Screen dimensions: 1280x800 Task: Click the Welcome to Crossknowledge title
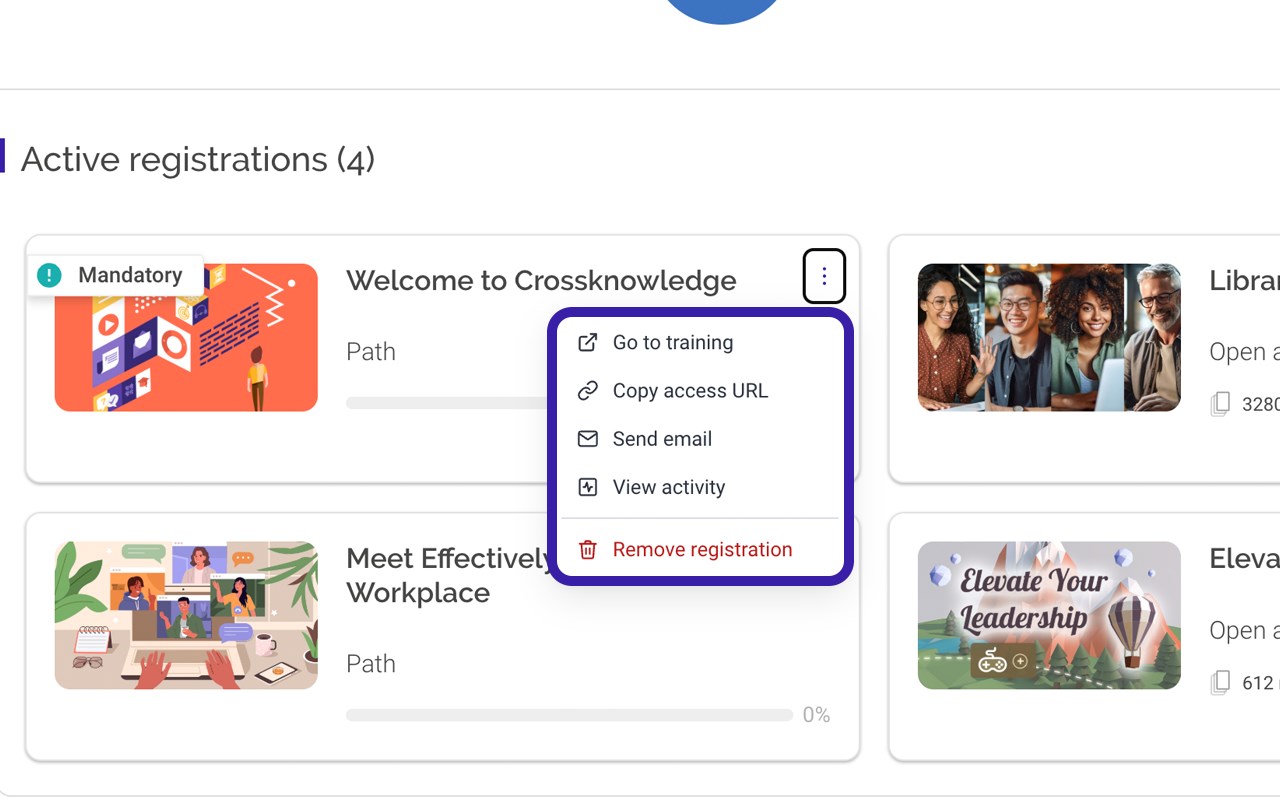[x=541, y=281]
